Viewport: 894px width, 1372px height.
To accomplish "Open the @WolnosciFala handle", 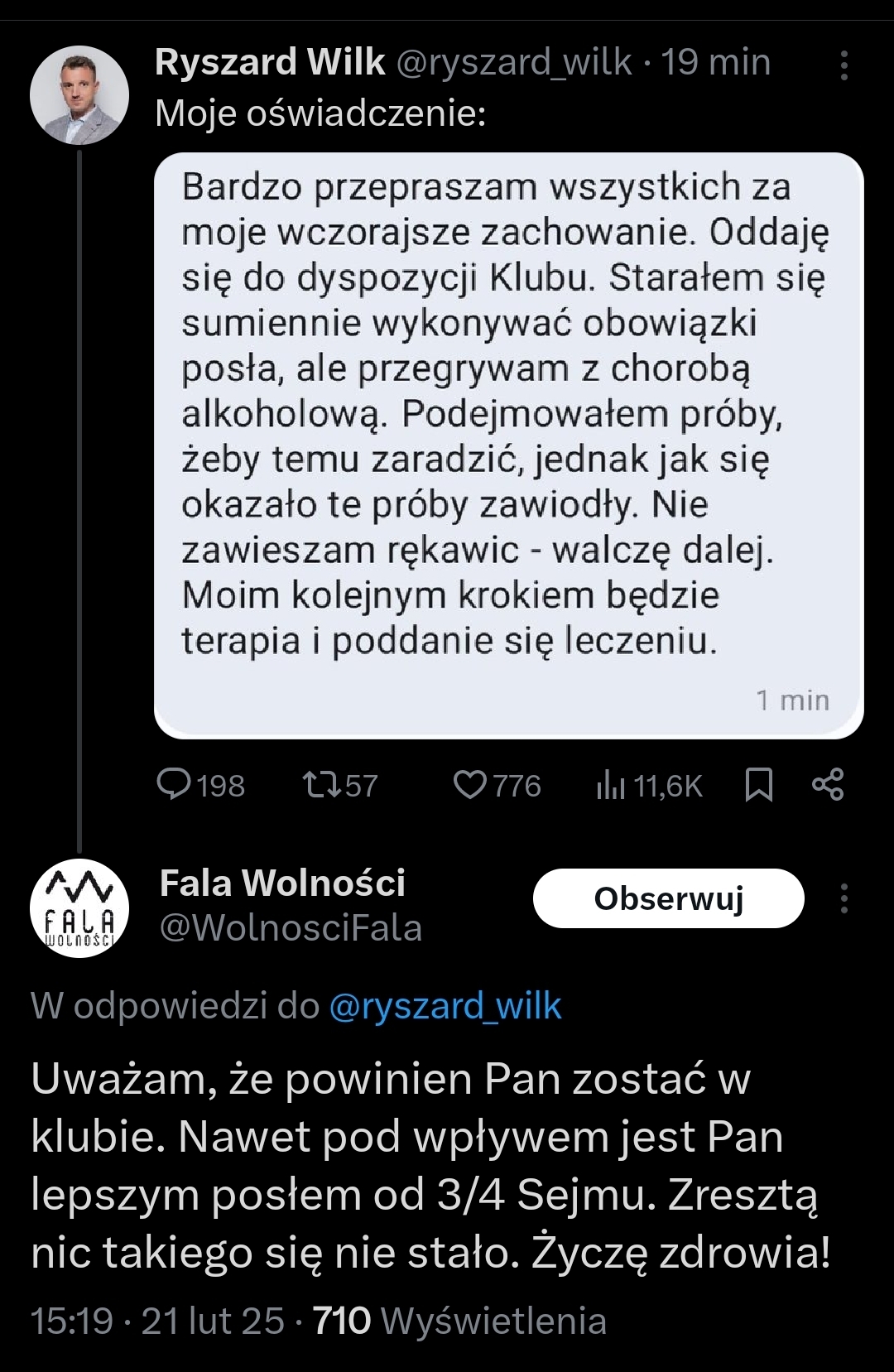I will pyautogui.click(x=291, y=928).
